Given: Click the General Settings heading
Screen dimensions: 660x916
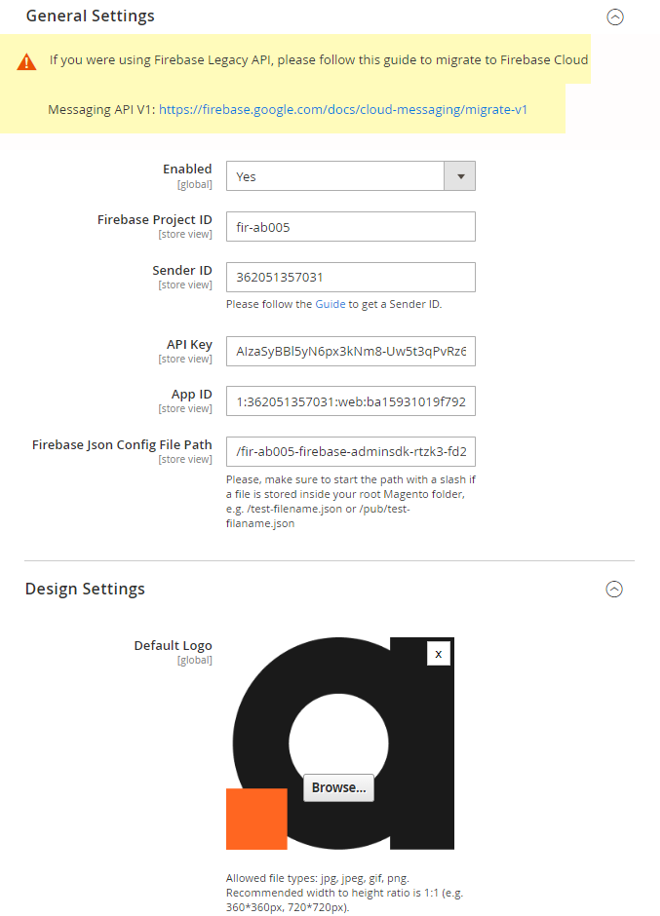Looking at the screenshot, I should tap(91, 16).
